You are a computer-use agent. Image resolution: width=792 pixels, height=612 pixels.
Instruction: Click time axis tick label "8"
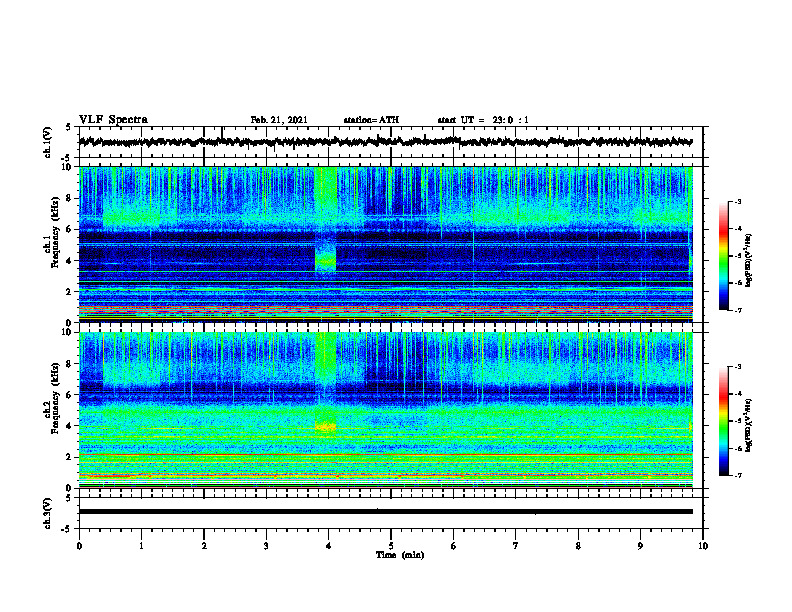578,546
